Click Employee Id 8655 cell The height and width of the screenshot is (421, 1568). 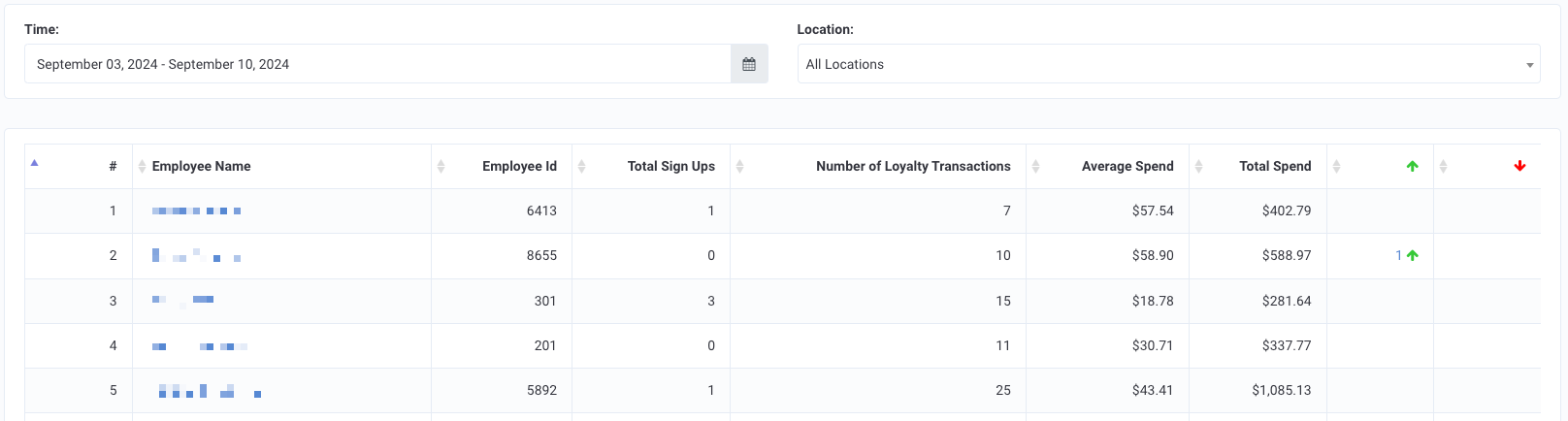point(541,256)
